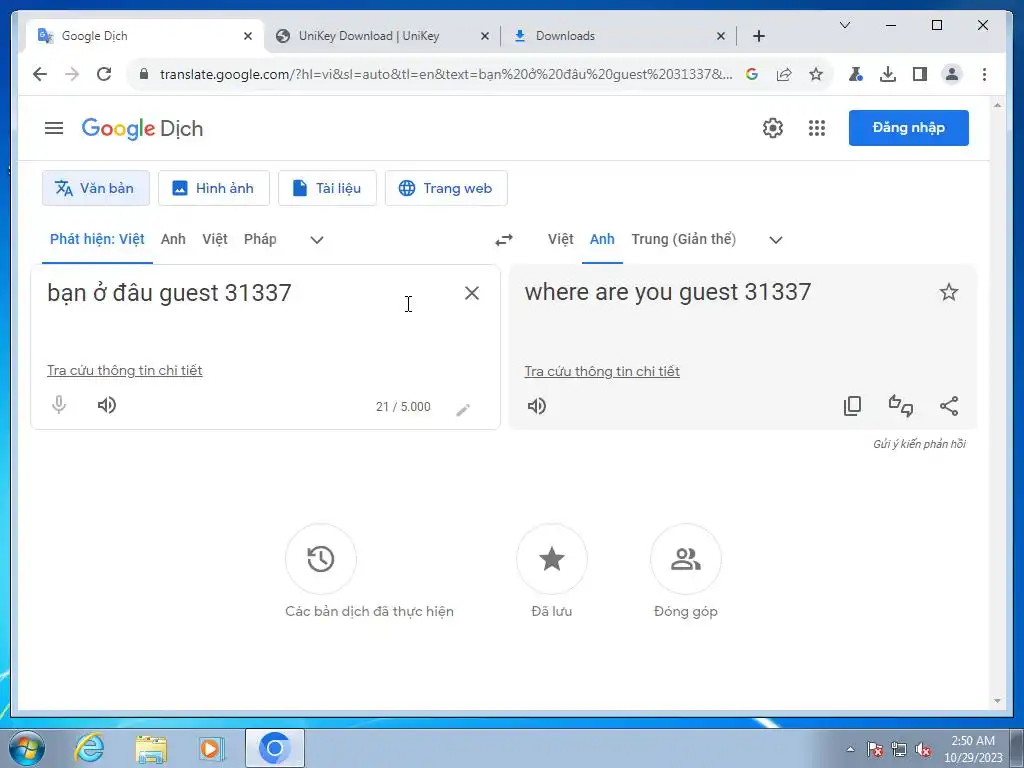Close the UniKey Download tab
The height and width of the screenshot is (768, 1024).
(485, 36)
